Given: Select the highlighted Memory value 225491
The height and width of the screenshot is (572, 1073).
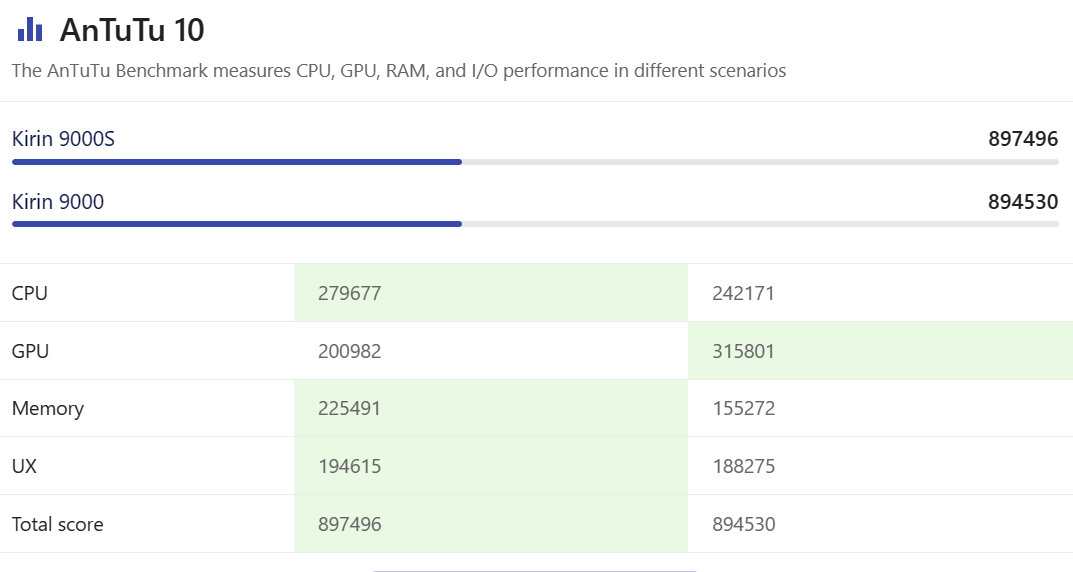Looking at the screenshot, I should [350, 408].
